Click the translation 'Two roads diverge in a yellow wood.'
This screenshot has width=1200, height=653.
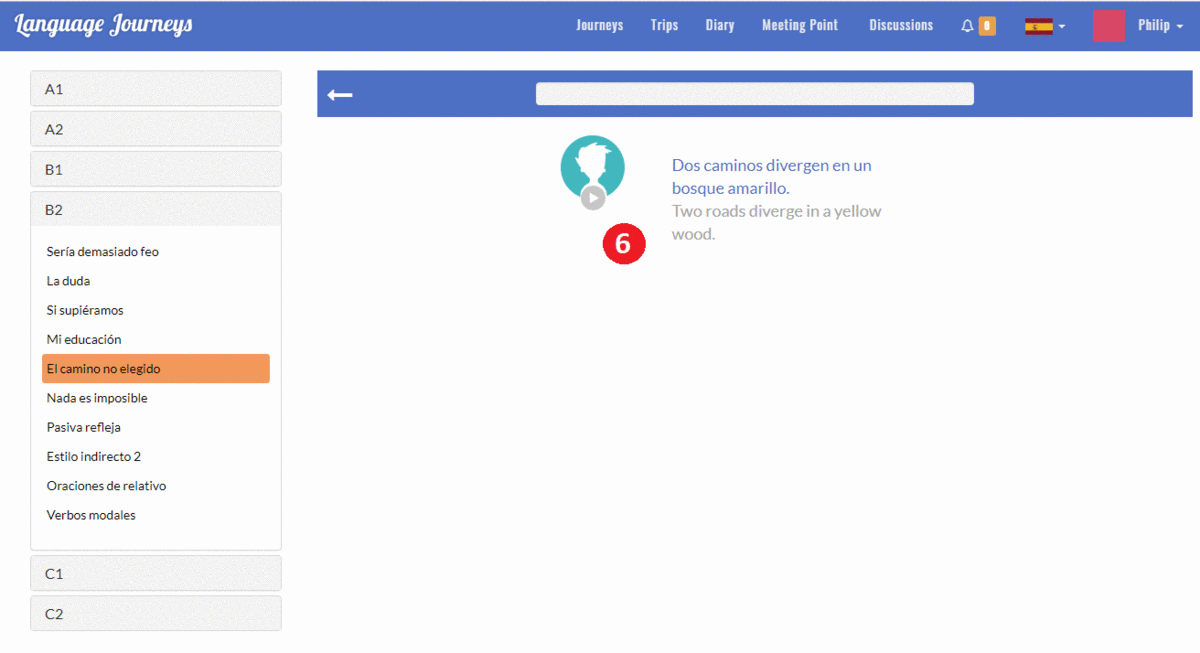[777, 222]
